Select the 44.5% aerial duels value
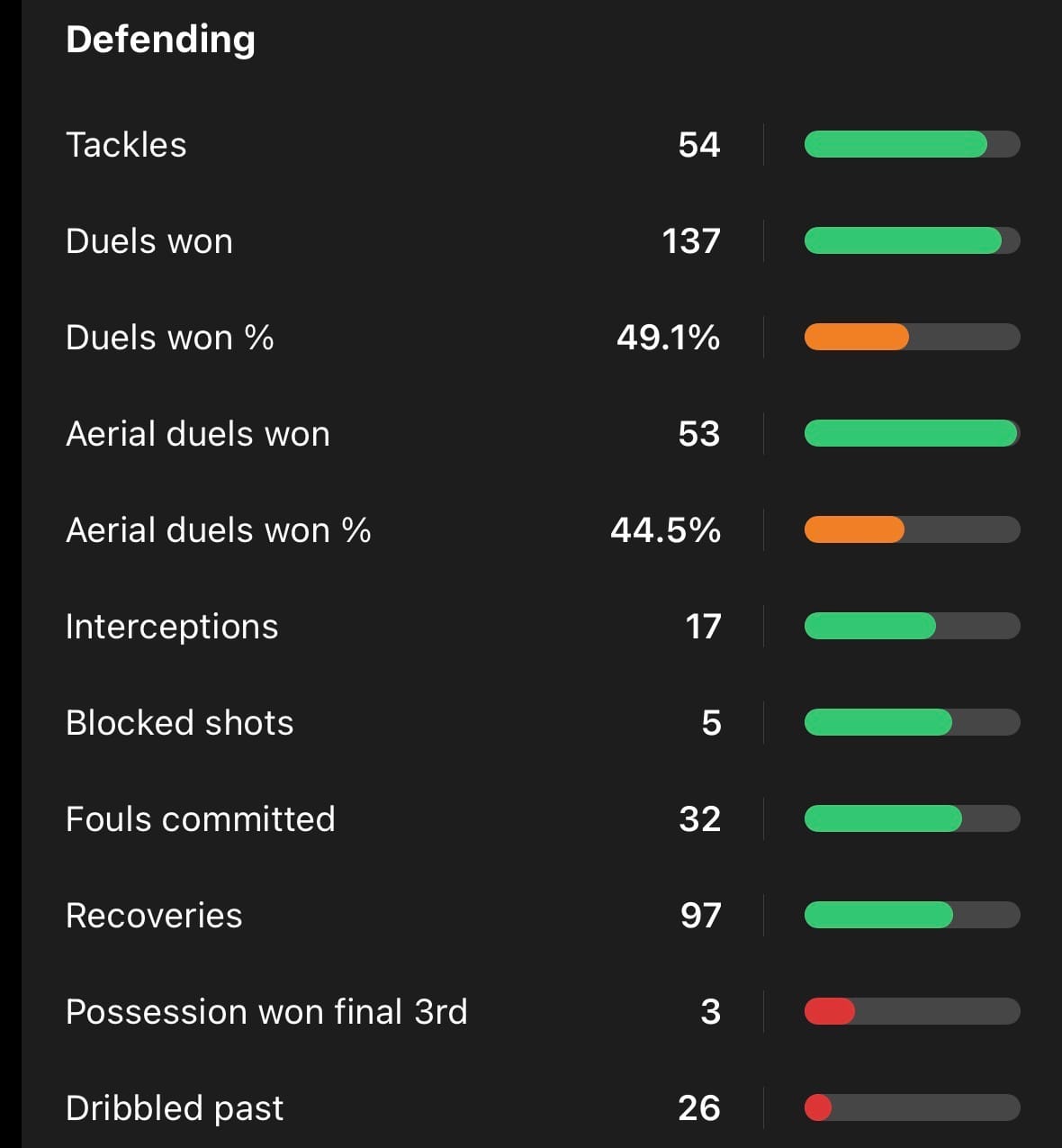 (x=665, y=530)
